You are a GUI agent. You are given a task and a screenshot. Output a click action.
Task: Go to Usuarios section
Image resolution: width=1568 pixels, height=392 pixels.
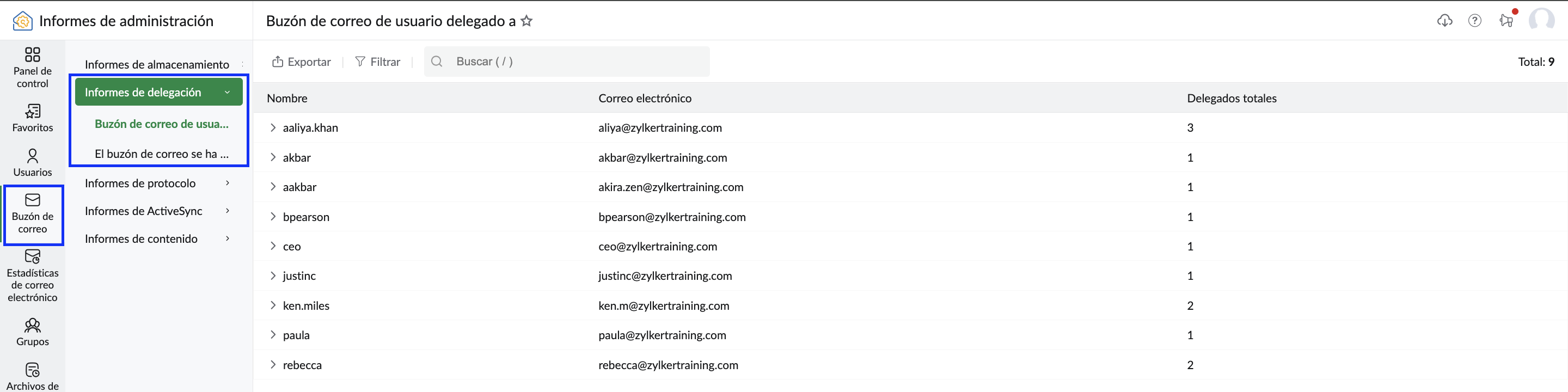click(32, 163)
